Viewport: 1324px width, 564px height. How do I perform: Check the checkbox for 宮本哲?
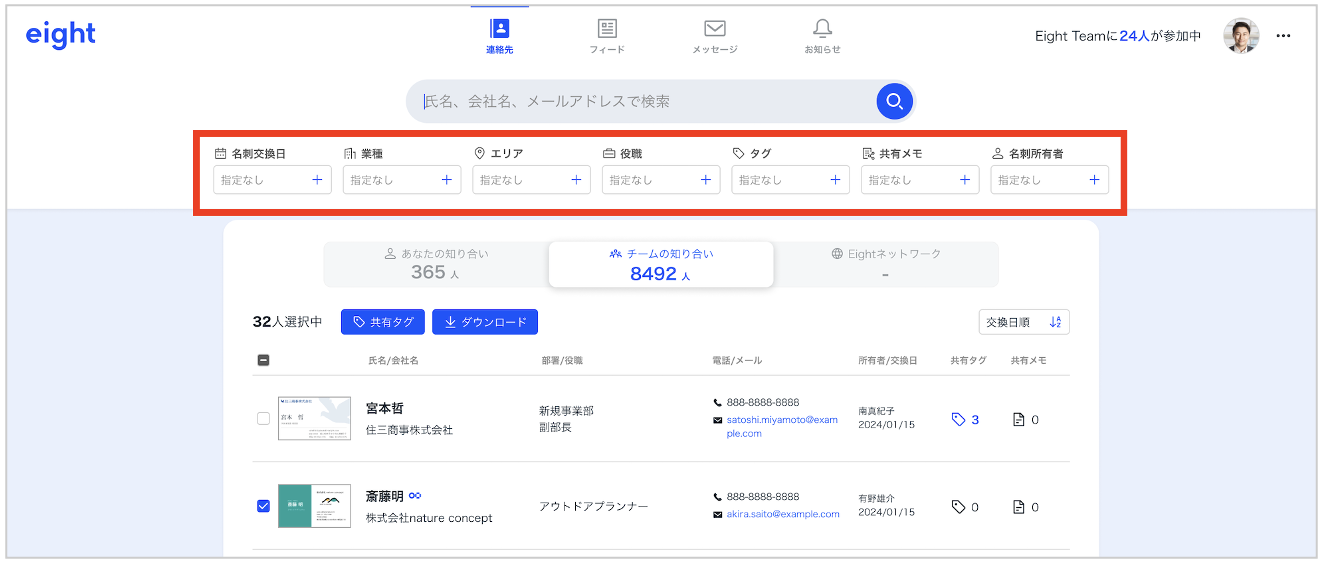(x=264, y=419)
